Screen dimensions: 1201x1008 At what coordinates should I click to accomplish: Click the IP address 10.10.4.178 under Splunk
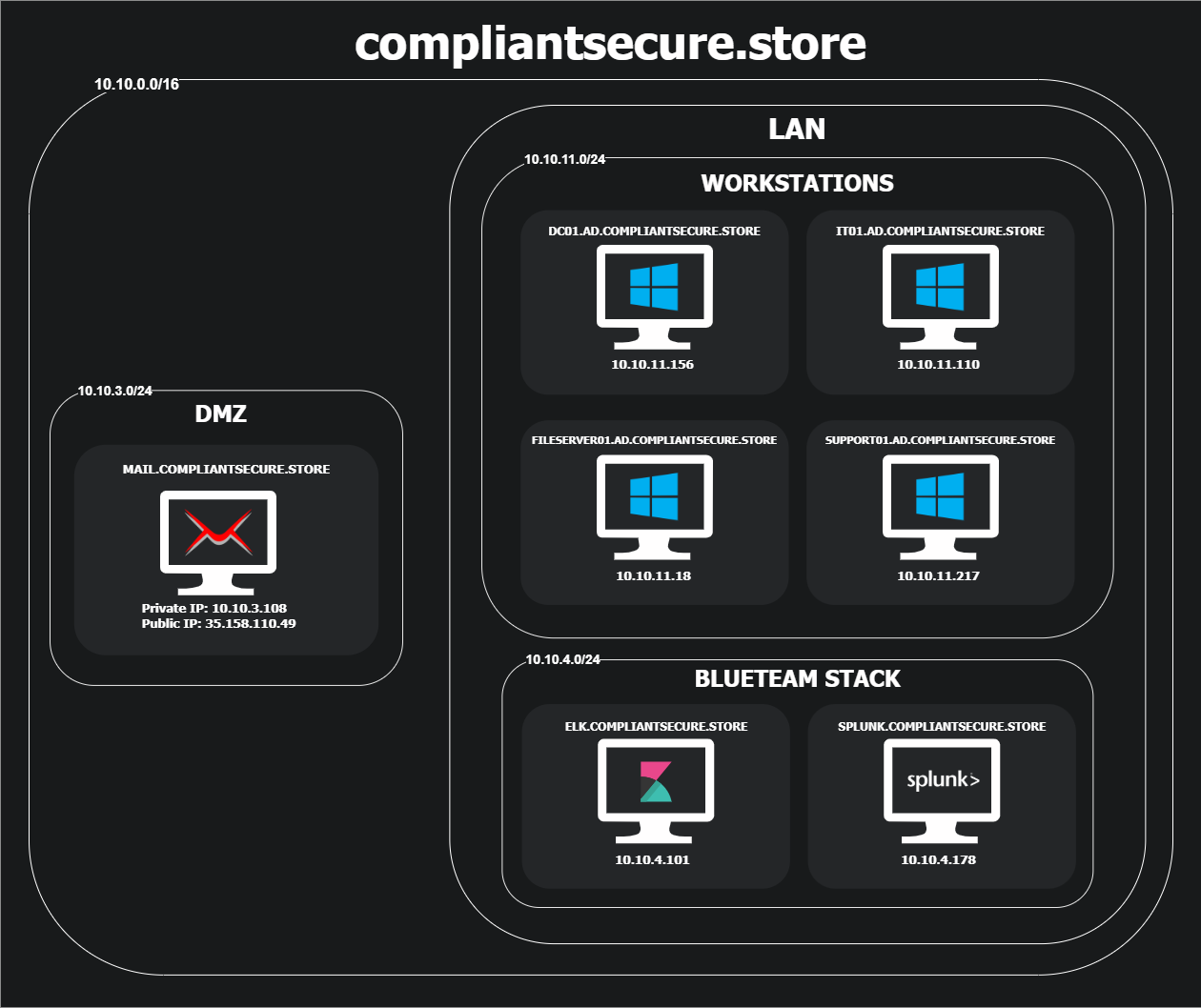tap(939, 859)
